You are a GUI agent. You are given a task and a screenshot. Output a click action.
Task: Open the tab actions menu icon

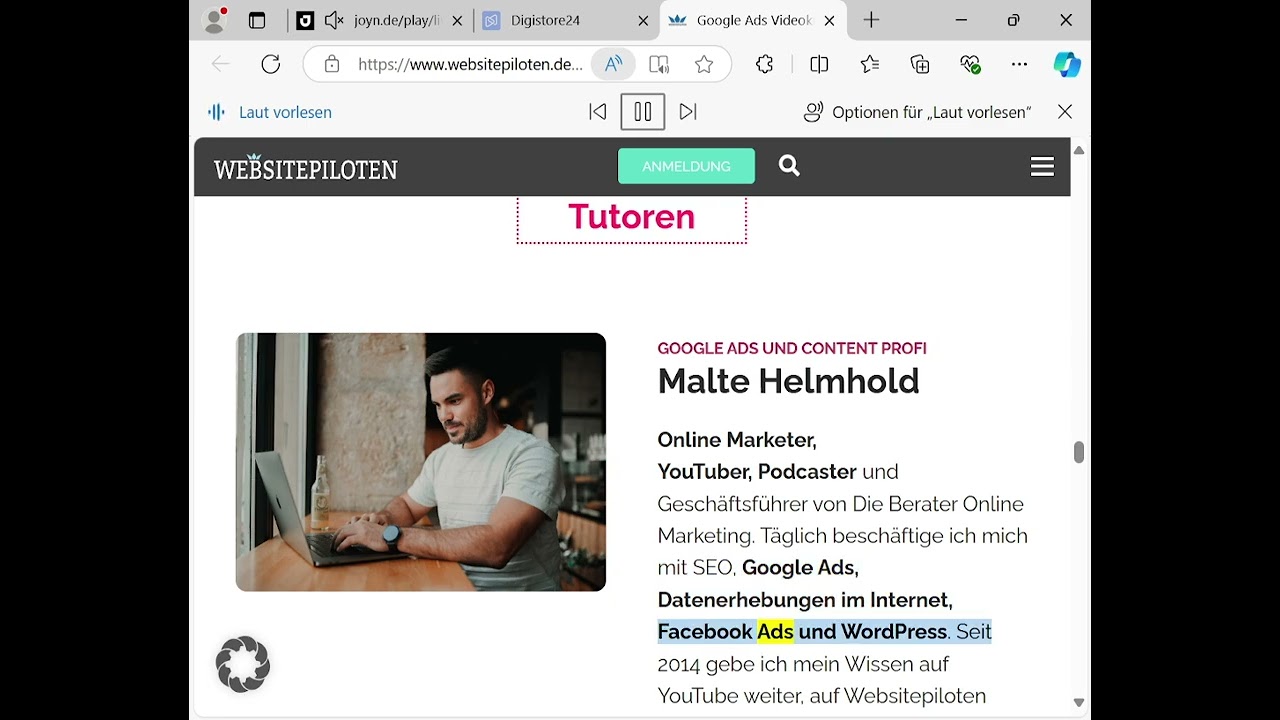257,20
